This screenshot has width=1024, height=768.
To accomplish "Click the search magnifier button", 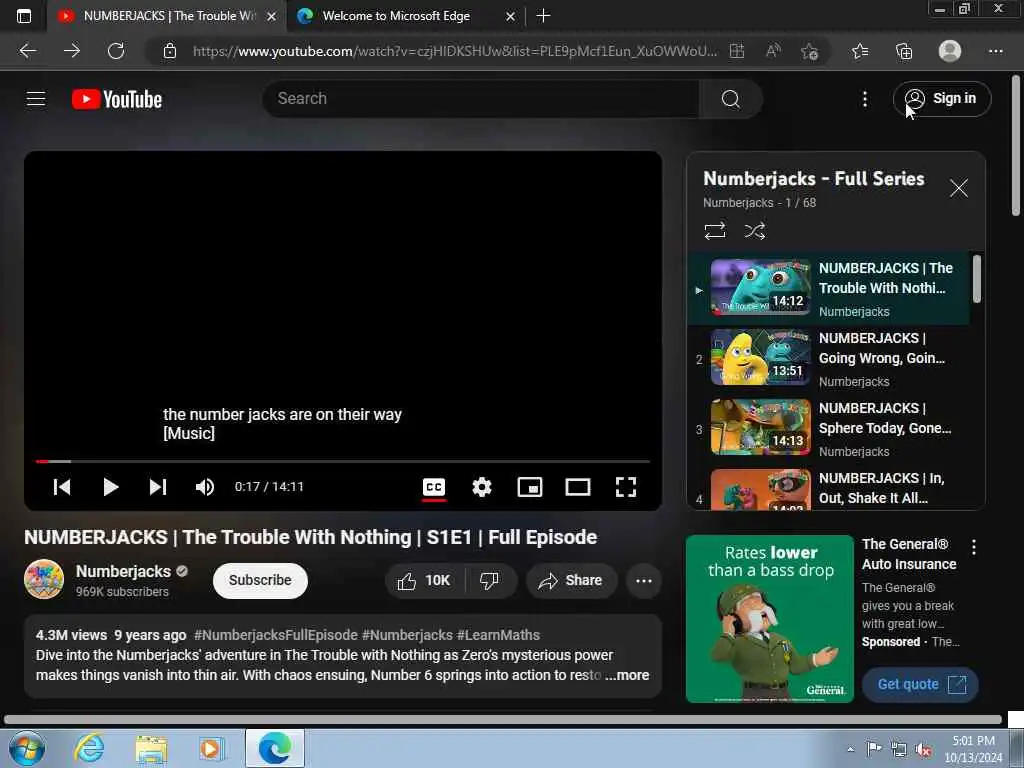I will tap(731, 99).
